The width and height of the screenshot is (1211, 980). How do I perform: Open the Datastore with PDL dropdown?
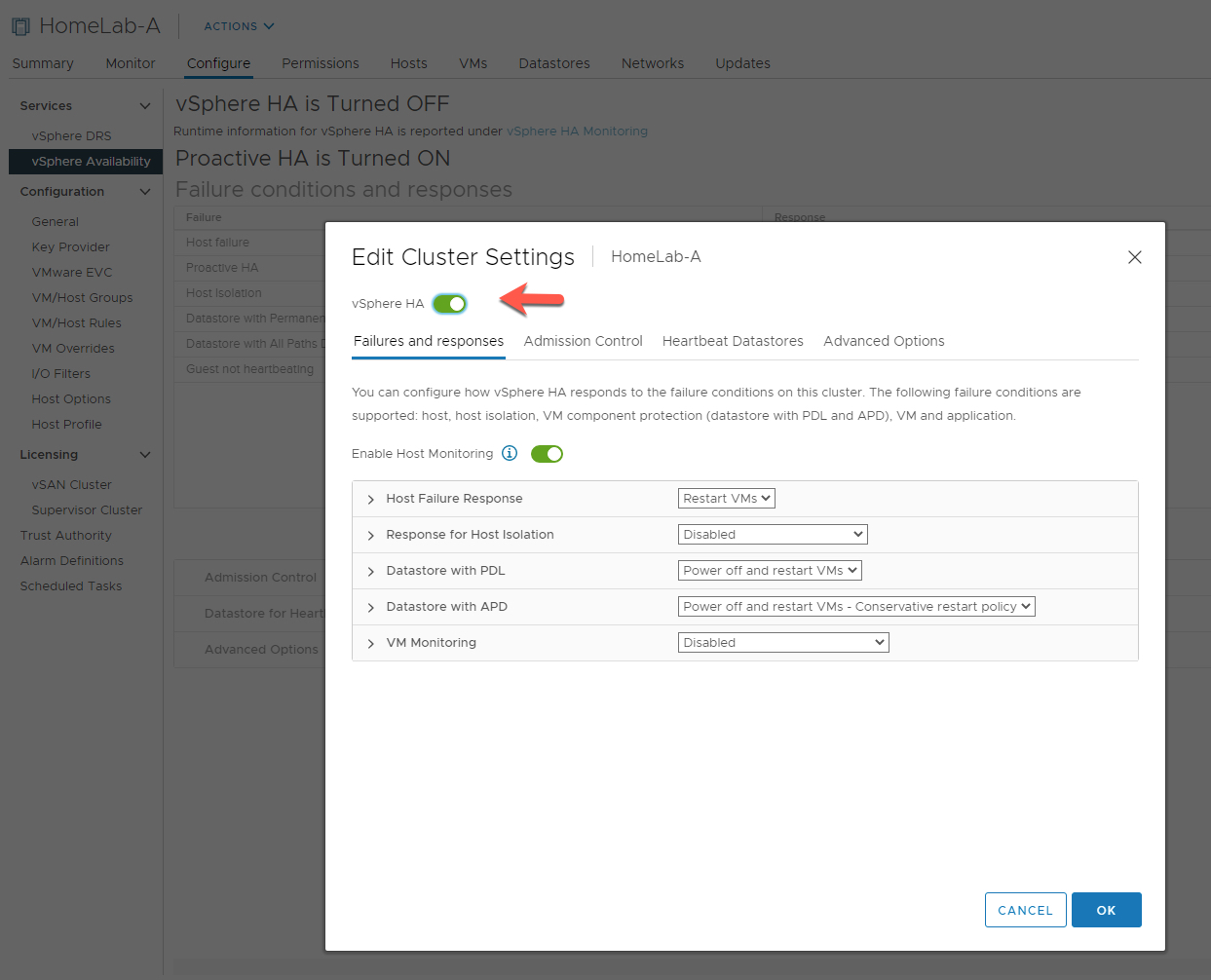pyautogui.click(x=769, y=570)
